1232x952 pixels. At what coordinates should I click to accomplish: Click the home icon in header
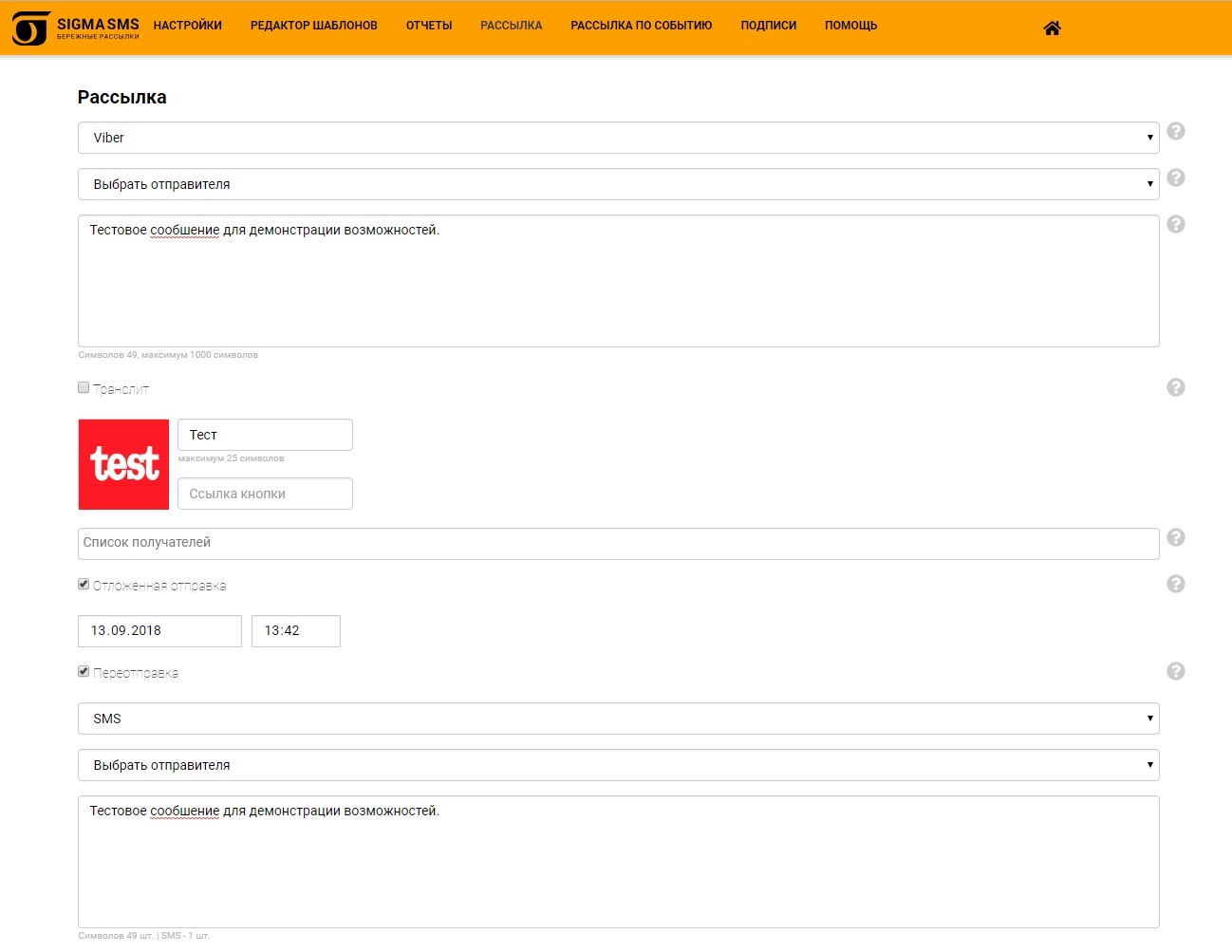click(x=1052, y=28)
